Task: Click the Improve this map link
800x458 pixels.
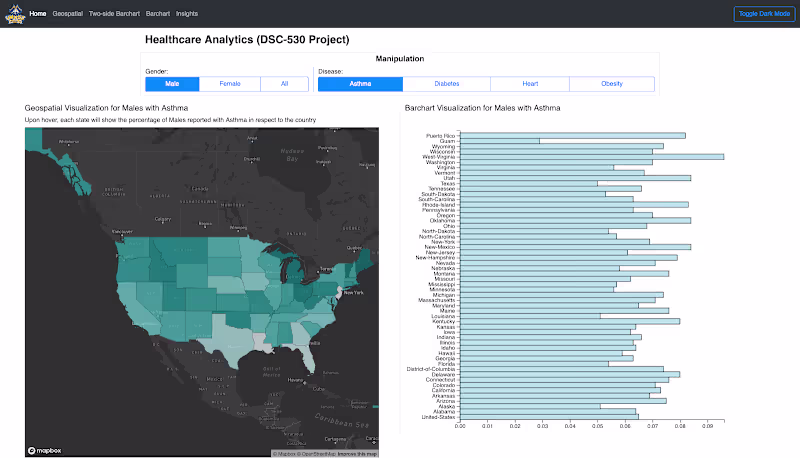Action: pyautogui.click(x=357, y=454)
